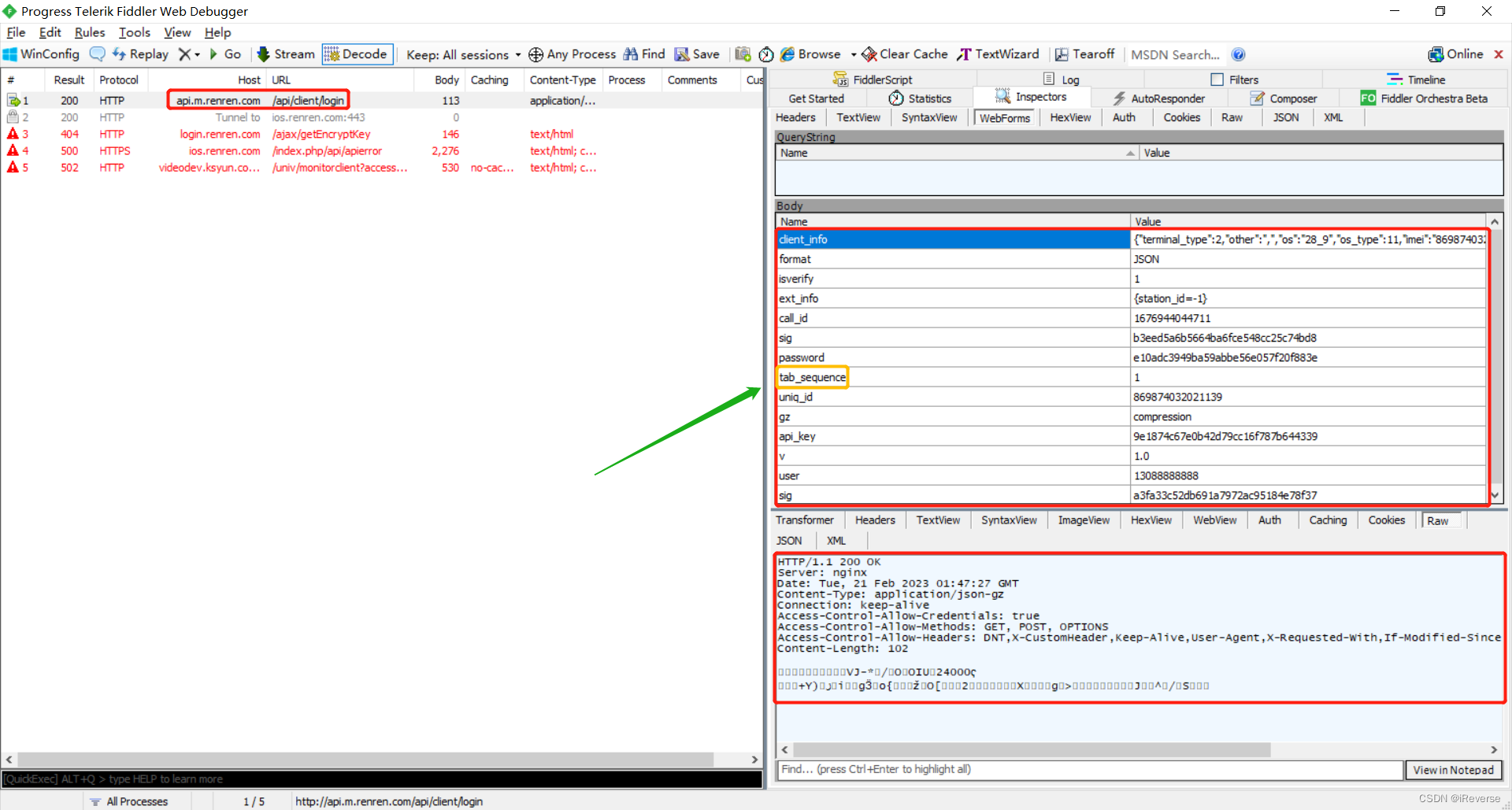The width and height of the screenshot is (1512, 810).
Task: Close the toolbar with the red X
Action: pyautogui.click(x=1499, y=54)
